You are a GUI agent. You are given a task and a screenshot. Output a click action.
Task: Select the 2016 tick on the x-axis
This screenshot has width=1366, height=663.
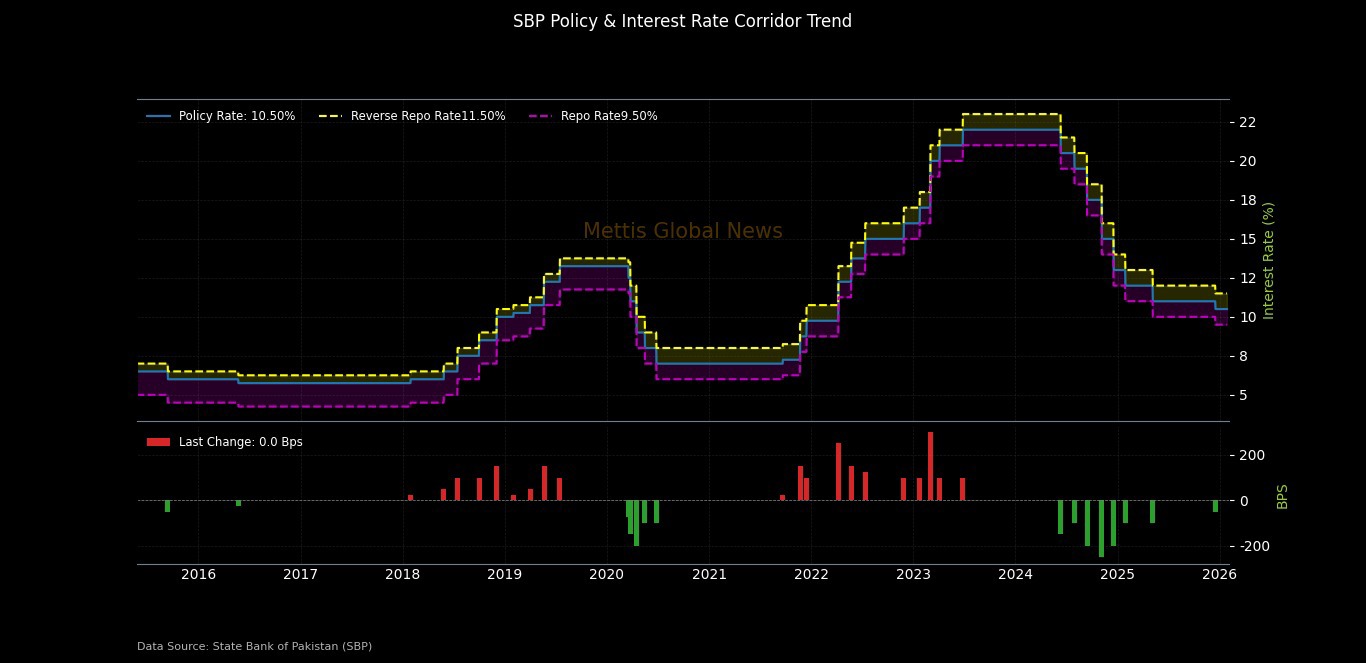click(x=198, y=574)
